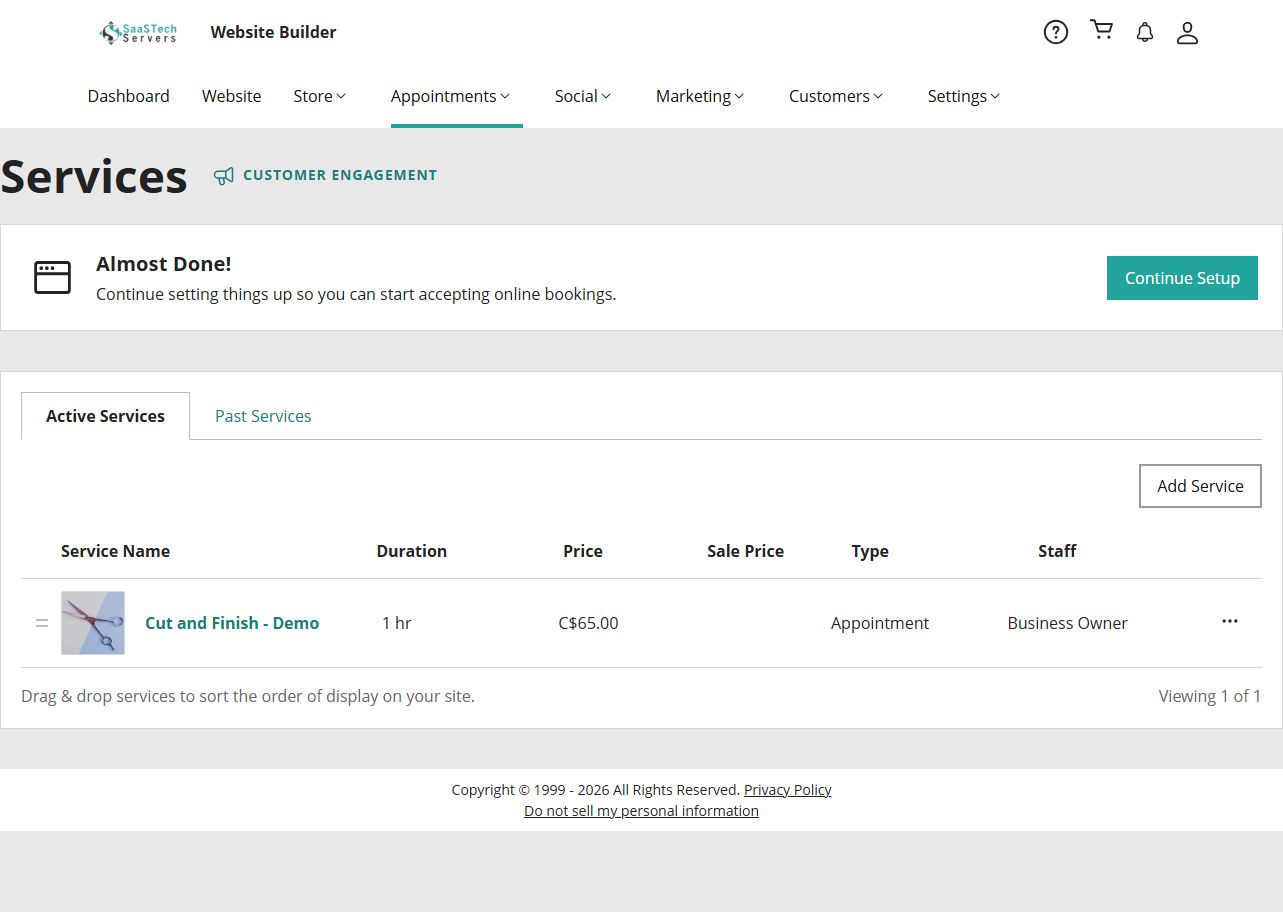Open the shopping cart icon
Viewport: 1283px width, 912px height.
(1102, 30)
